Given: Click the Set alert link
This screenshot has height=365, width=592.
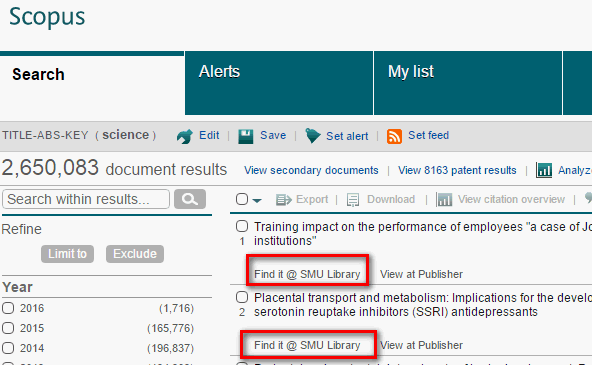Looking at the screenshot, I should pyautogui.click(x=347, y=136).
